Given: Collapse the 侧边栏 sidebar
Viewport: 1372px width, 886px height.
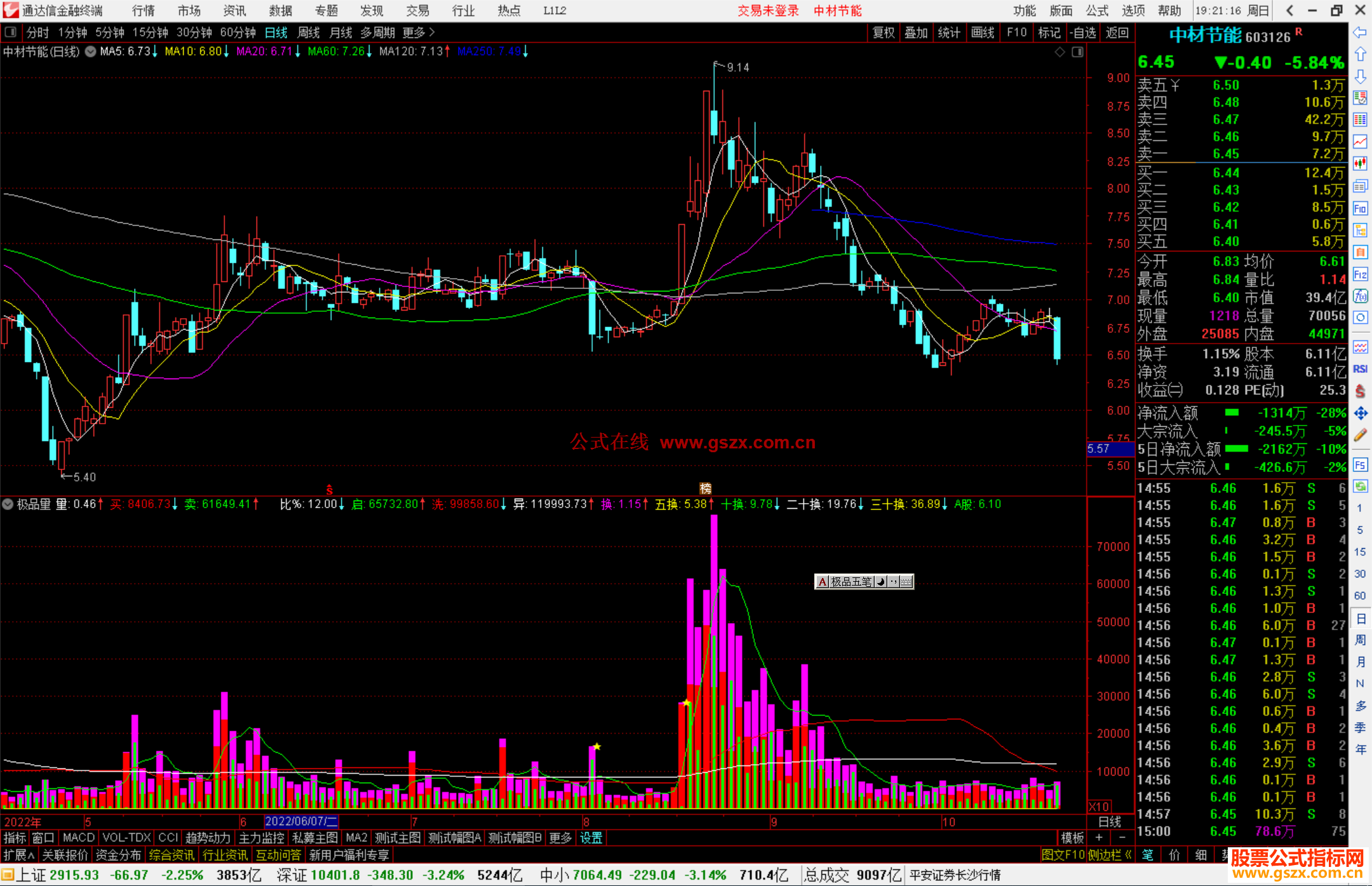Looking at the screenshot, I should (x=1110, y=855).
